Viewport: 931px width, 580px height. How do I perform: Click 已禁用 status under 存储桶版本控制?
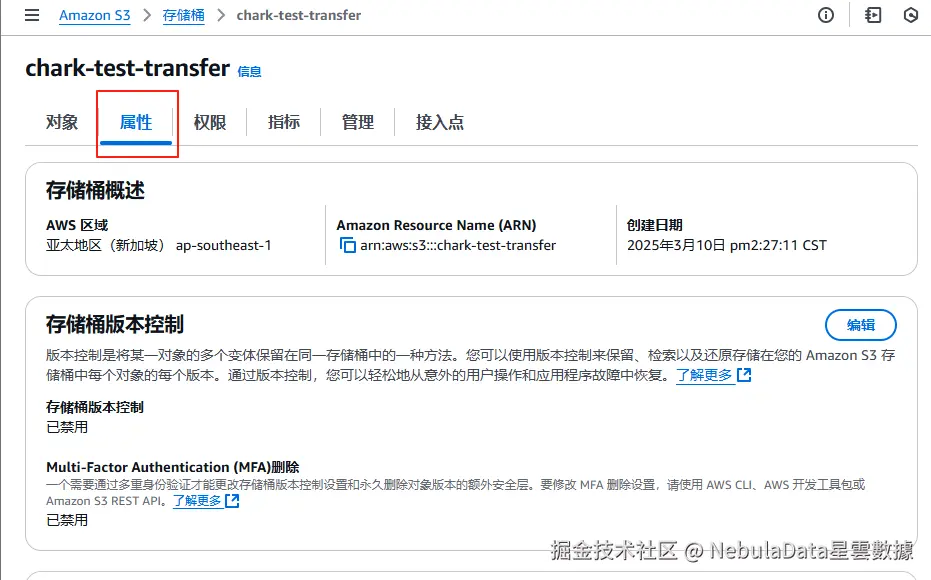click(67, 427)
